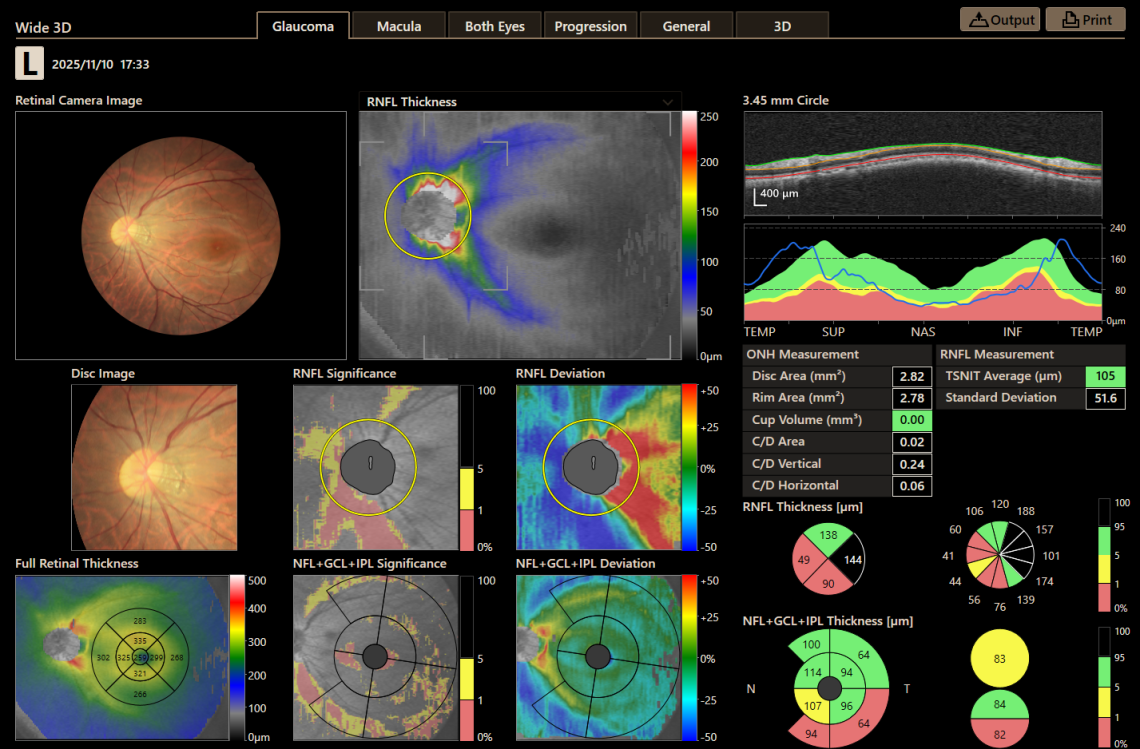Click the RNFL thickness color scale bar
The height and width of the screenshot is (749, 1140).
(693, 230)
